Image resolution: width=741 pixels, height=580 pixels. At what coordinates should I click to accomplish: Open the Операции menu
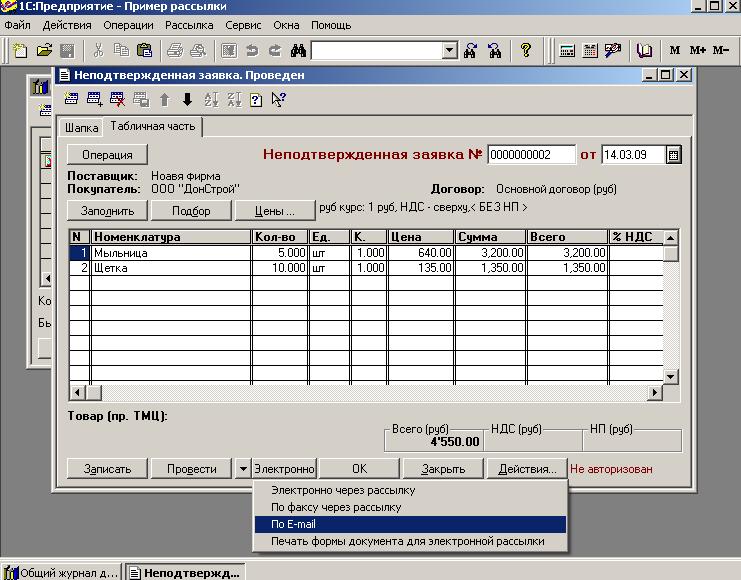pos(129,25)
